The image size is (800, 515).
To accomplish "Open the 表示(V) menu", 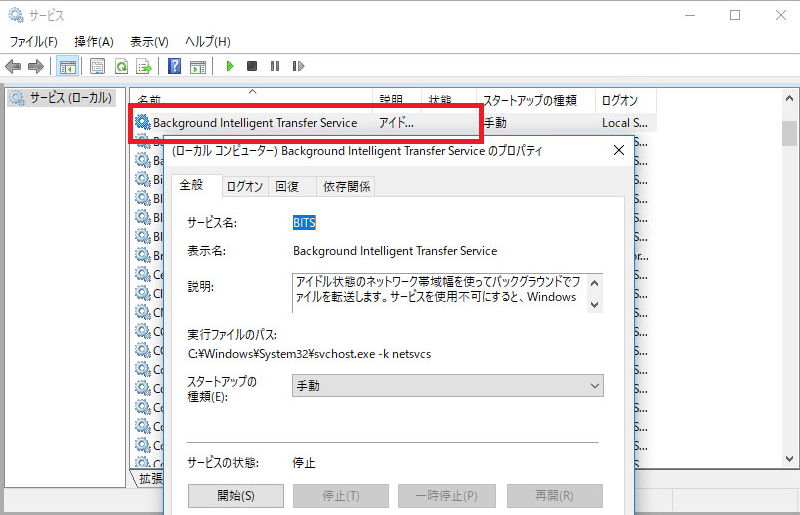I will point(149,42).
